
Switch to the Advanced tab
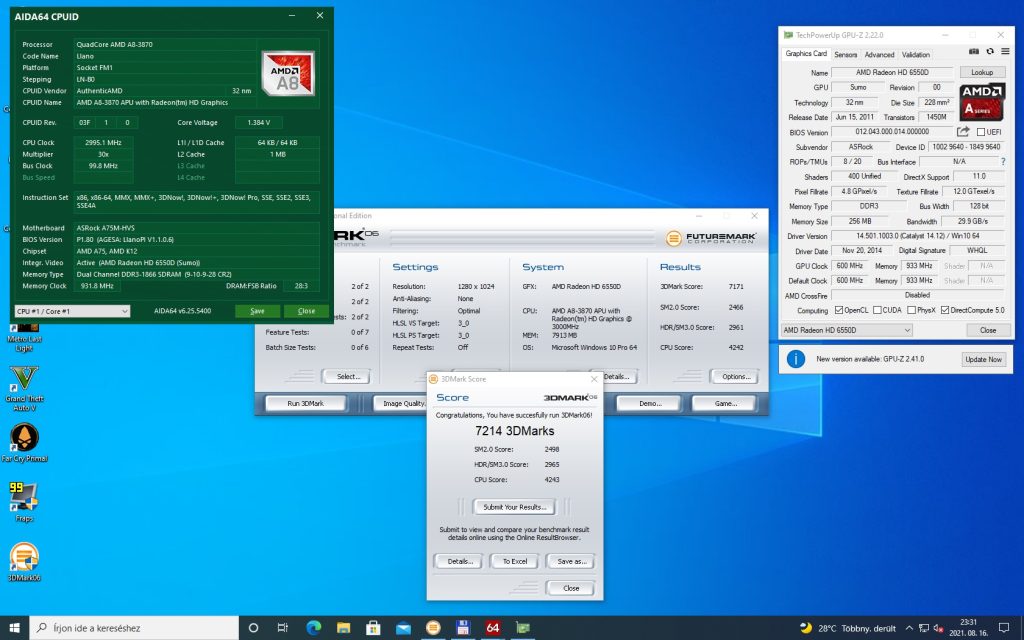(880, 55)
